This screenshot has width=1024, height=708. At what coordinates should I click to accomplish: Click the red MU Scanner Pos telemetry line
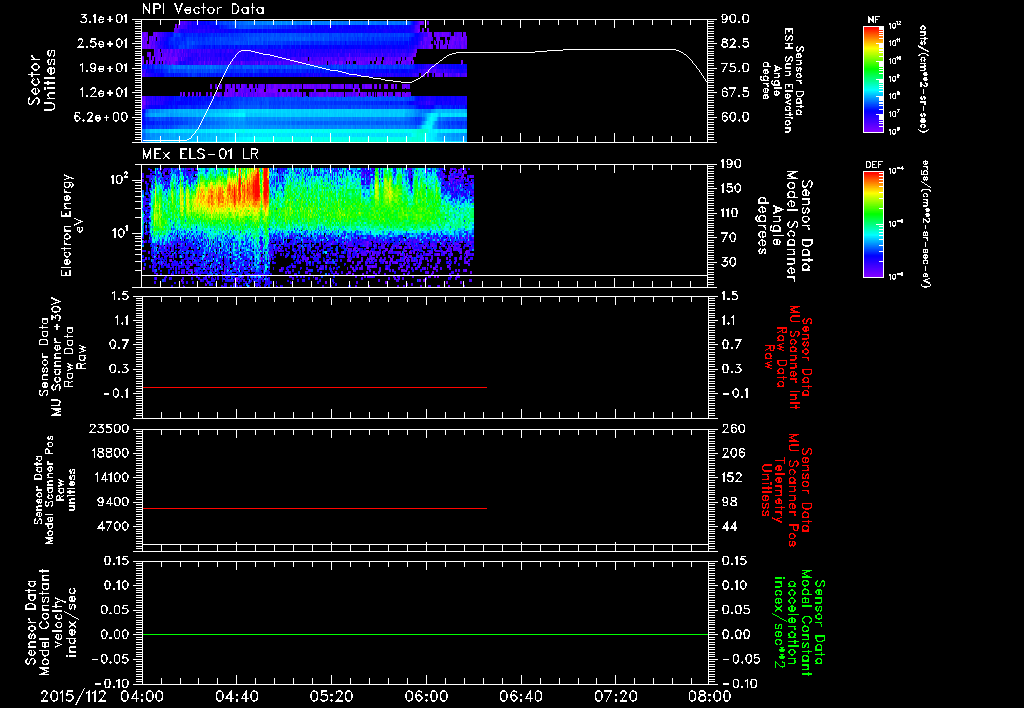pyautogui.click(x=314, y=508)
